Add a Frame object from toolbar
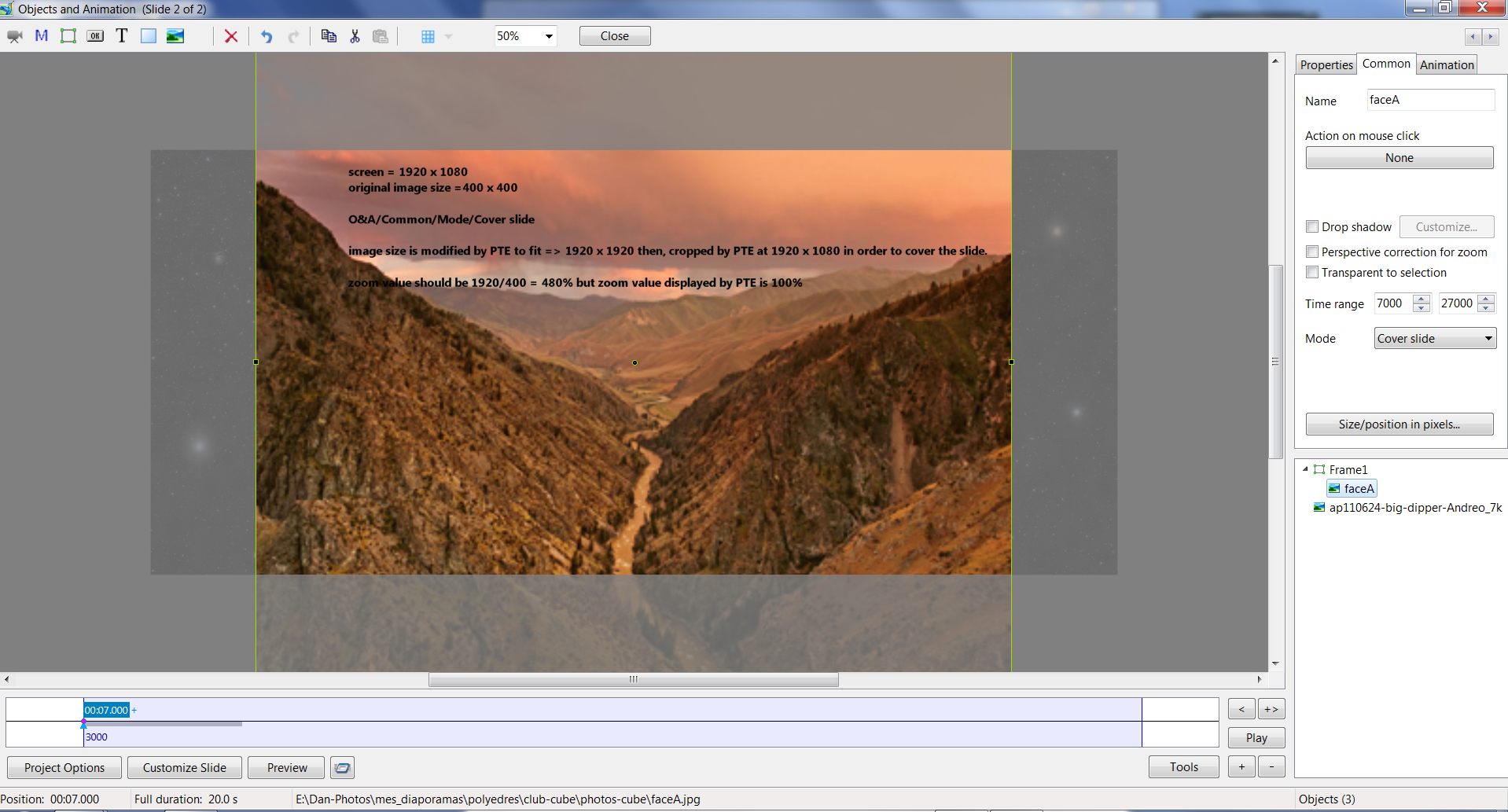Screen dimensions: 1508x812 [68, 36]
